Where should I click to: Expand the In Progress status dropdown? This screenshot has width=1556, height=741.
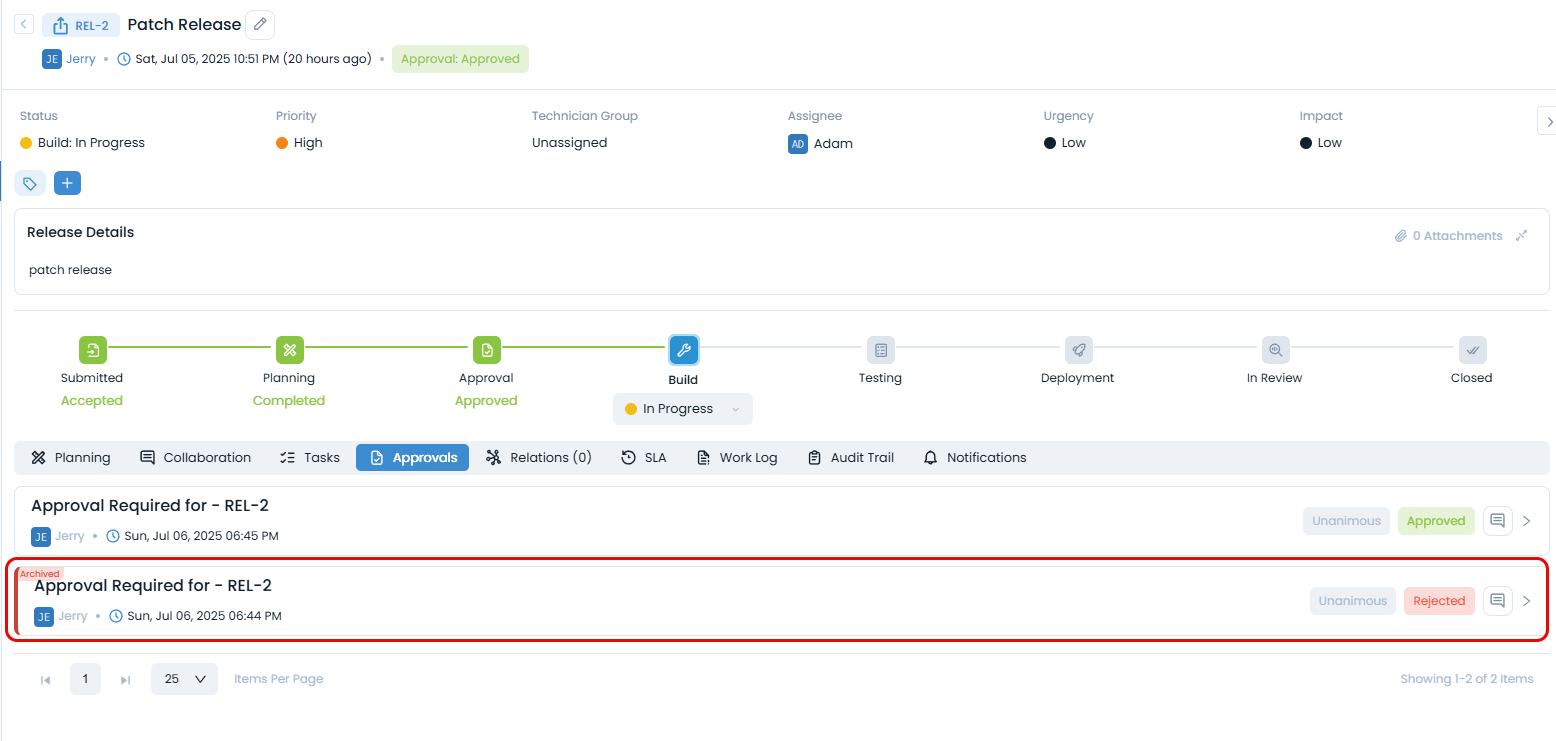[683, 408]
